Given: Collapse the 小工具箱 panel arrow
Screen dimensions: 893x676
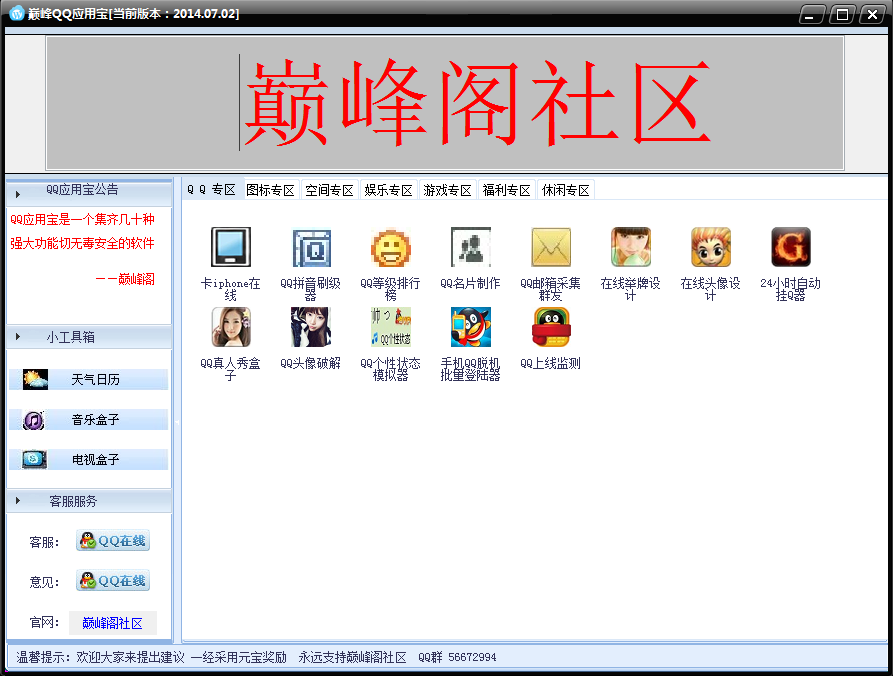Looking at the screenshot, I should point(18,337).
